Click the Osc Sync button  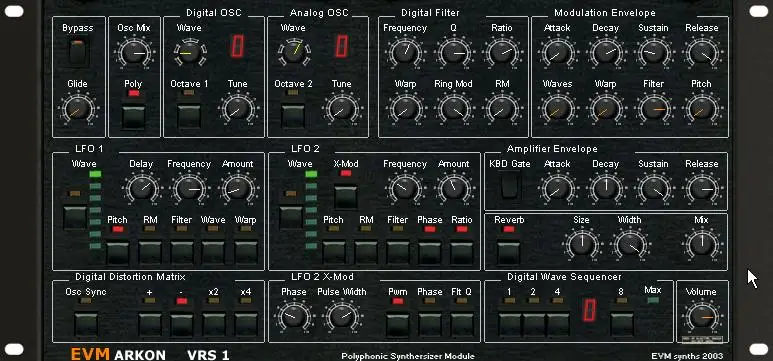86,324
